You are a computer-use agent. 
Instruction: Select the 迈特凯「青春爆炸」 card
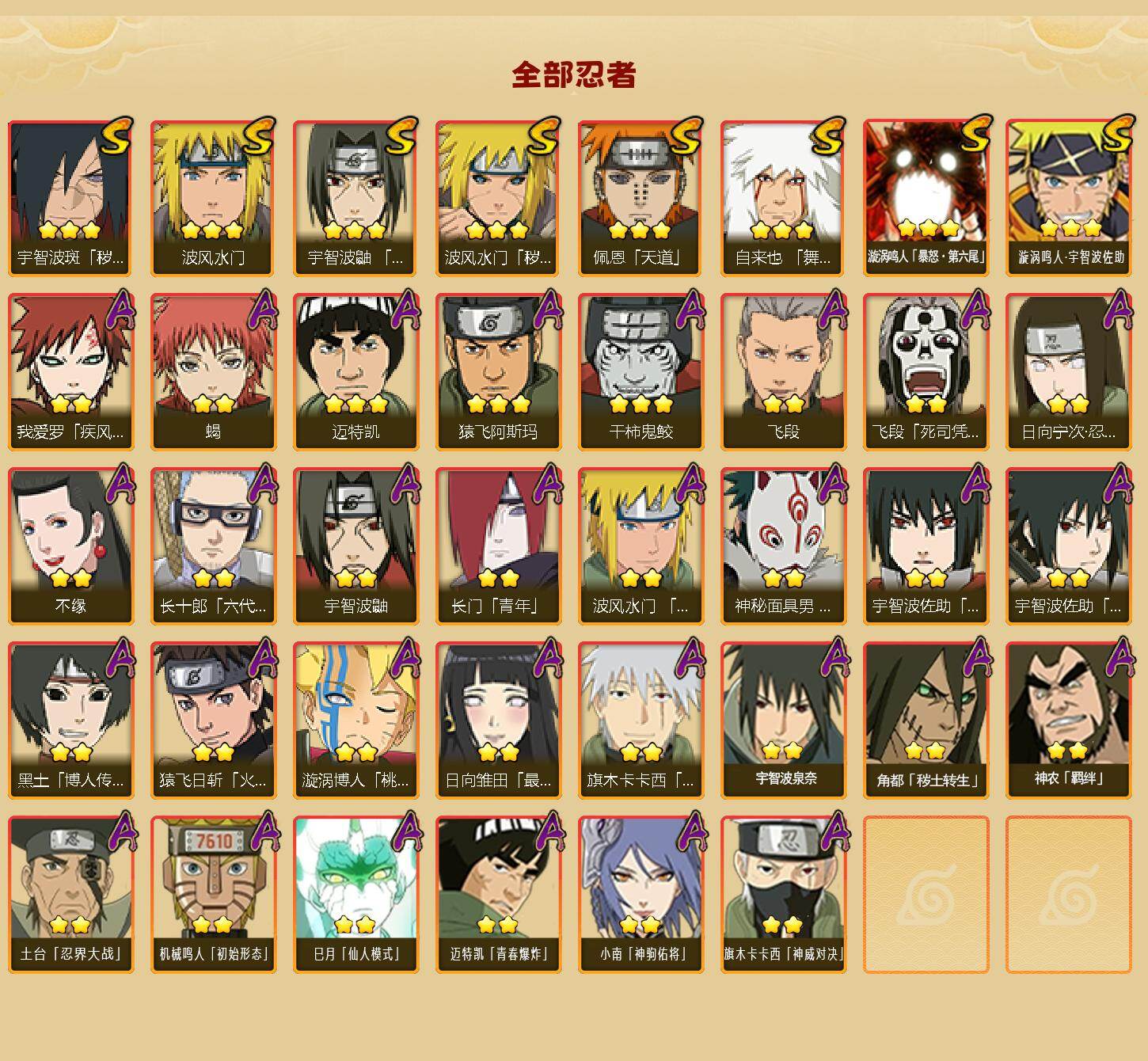[x=498, y=894]
